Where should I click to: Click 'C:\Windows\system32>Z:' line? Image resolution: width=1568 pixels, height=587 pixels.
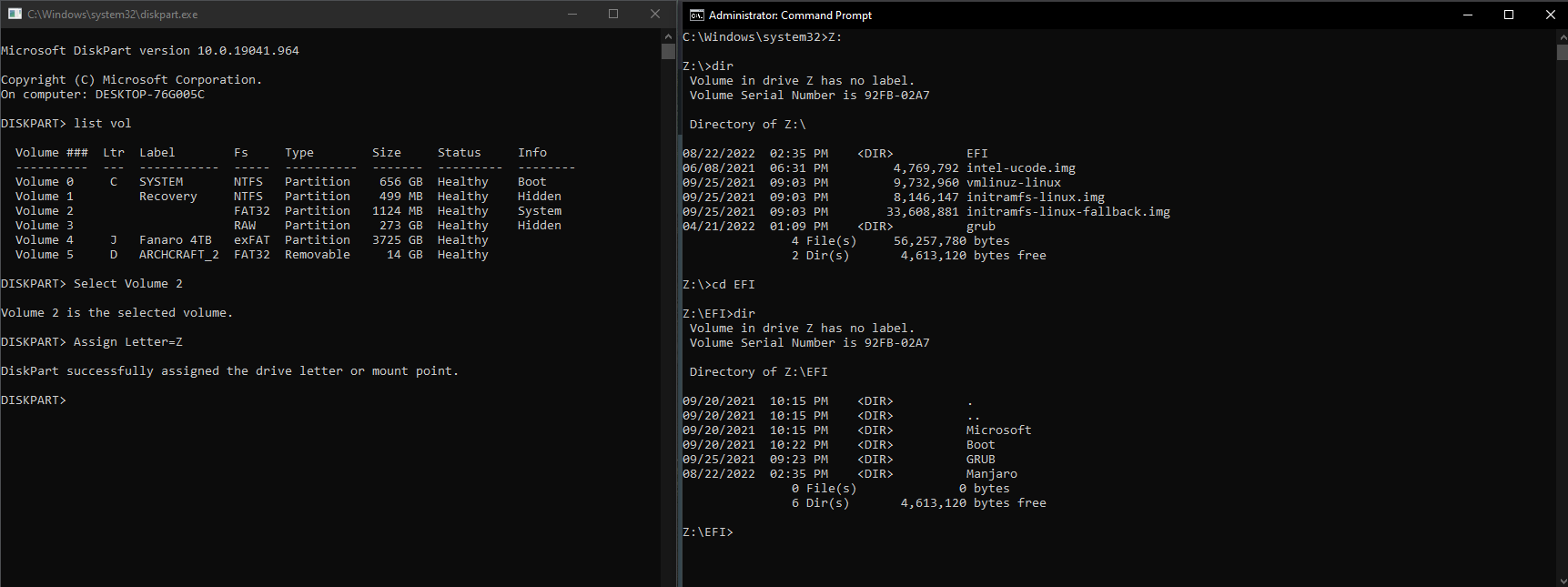click(763, 37)
